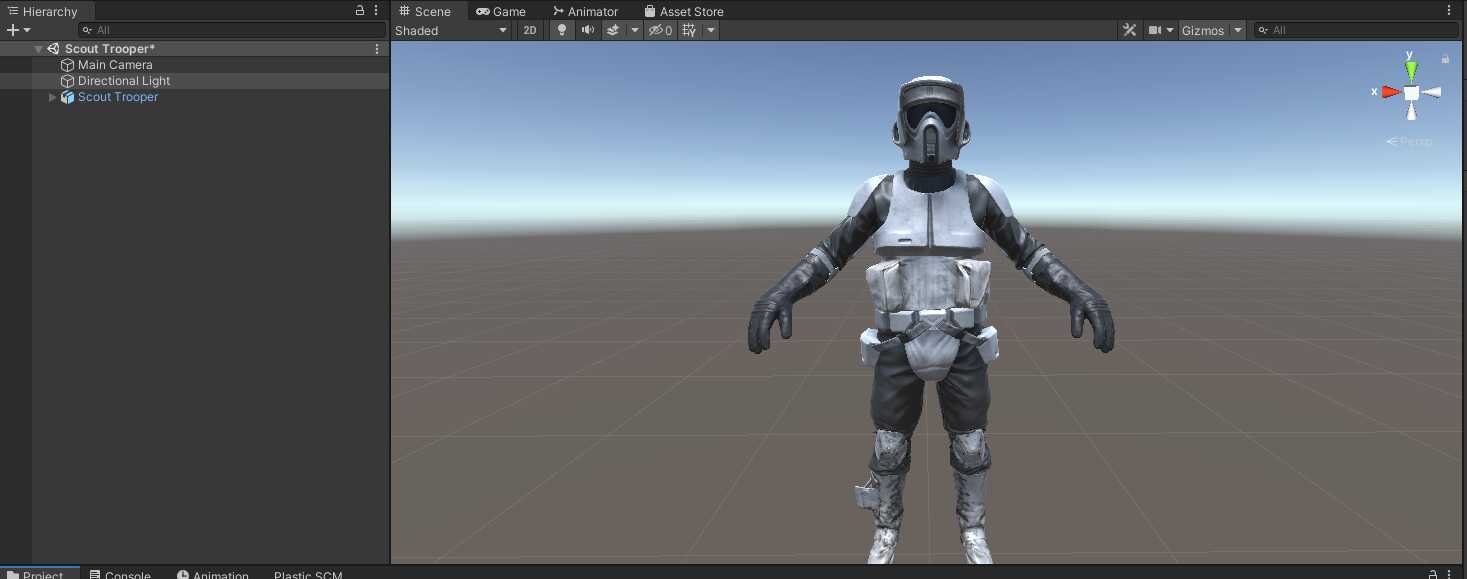Viewport: 1467px width, 579px height.
Task: Toggle the Hierarchy panel lock icon
Action: coord(359,9)
